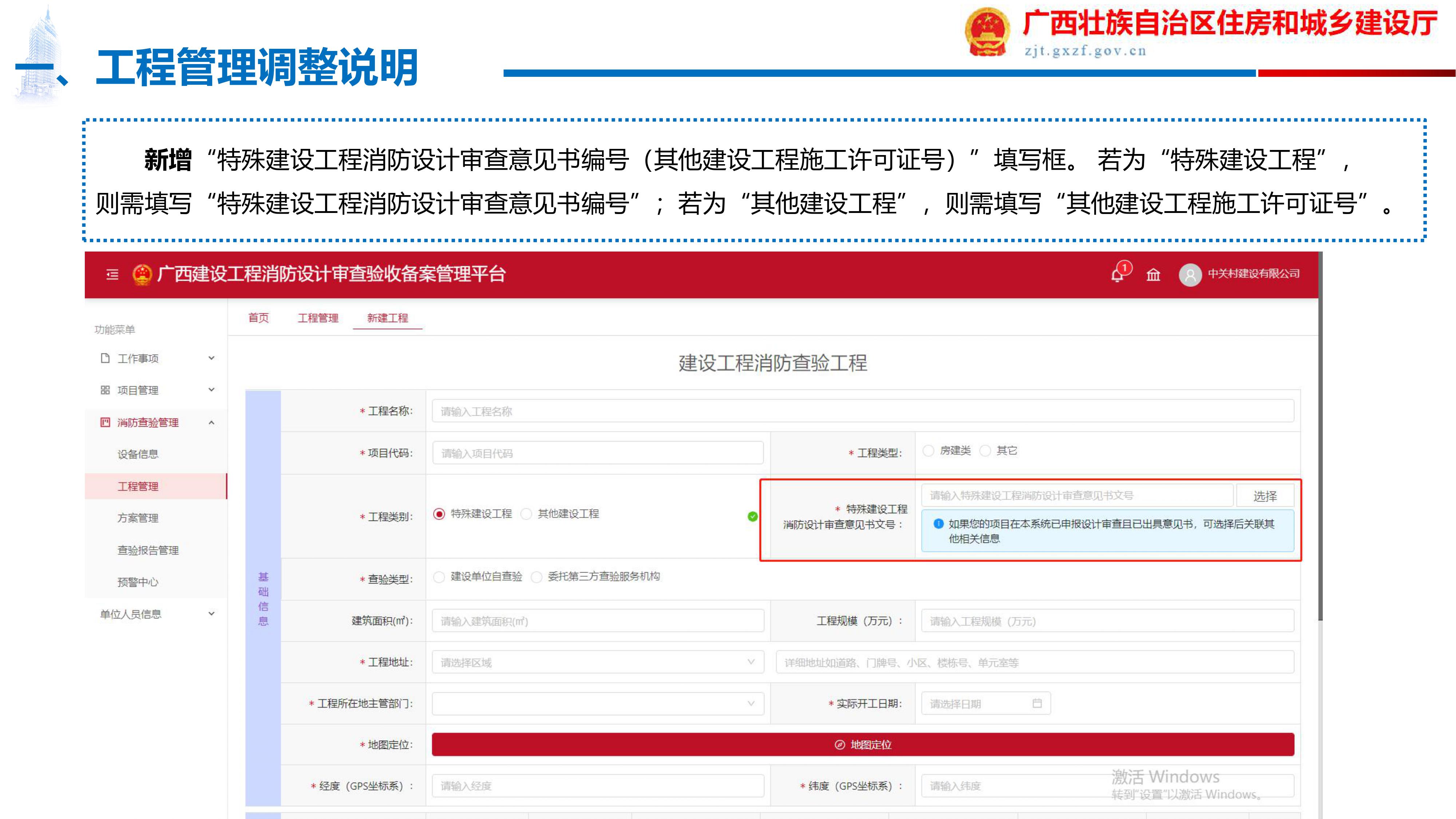The width and height of the screenshot is (1456, 819).
Task: Click the 项目管理 grid icon
Action: (105, 390)
